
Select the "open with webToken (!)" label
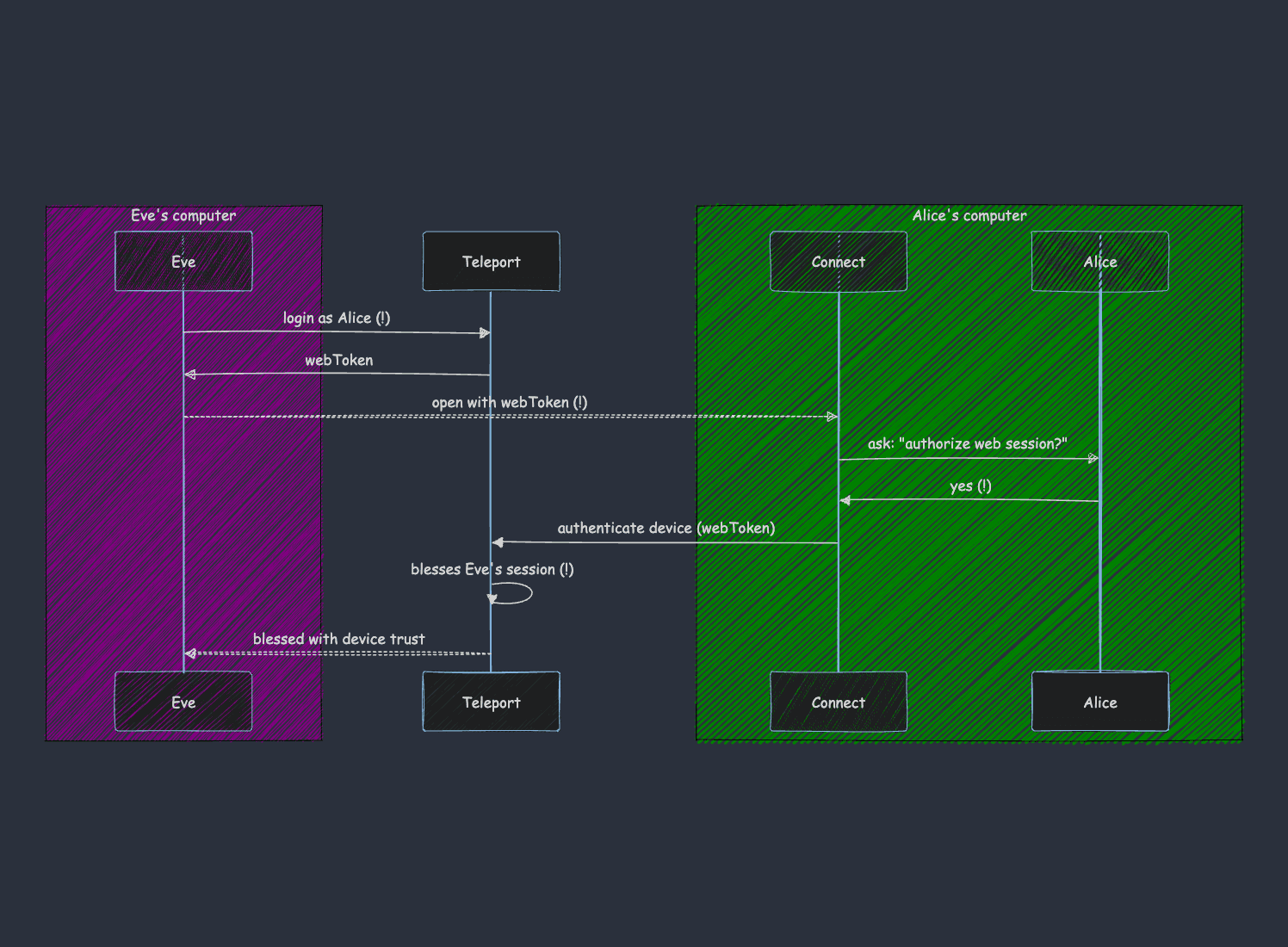(x=509, y=402)
